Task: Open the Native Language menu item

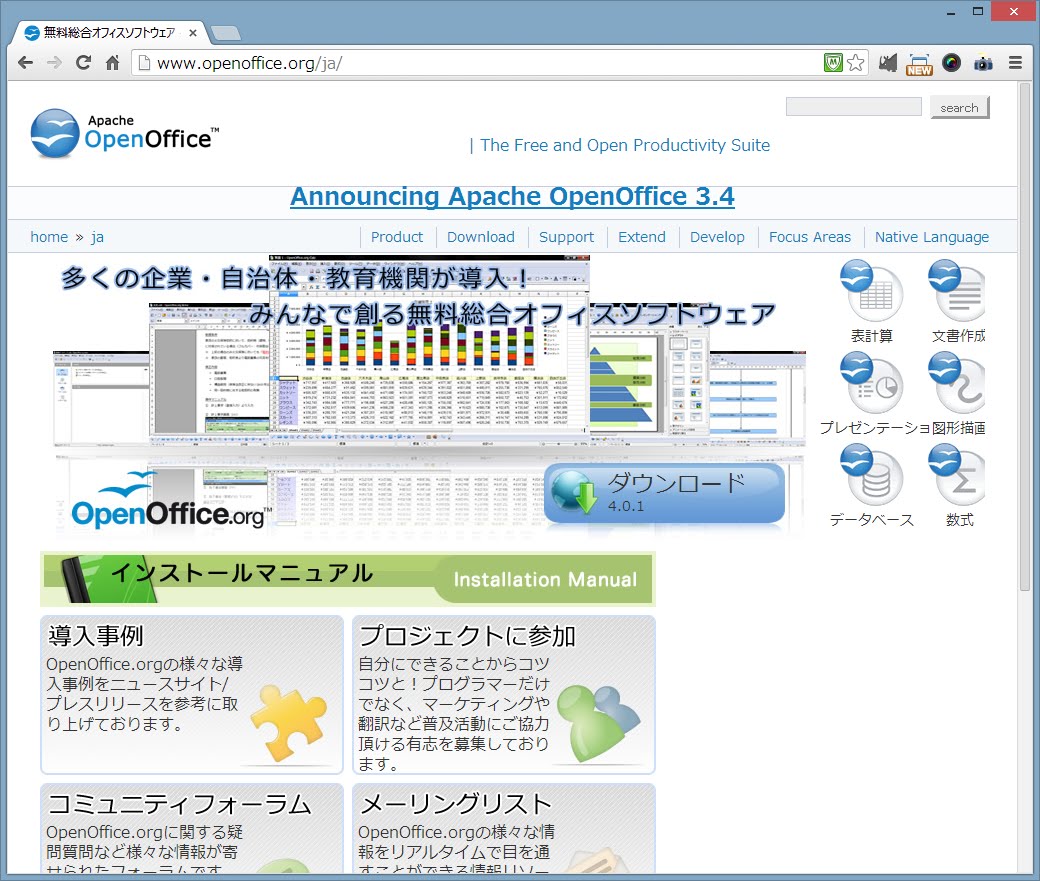Action: point(932,237)
